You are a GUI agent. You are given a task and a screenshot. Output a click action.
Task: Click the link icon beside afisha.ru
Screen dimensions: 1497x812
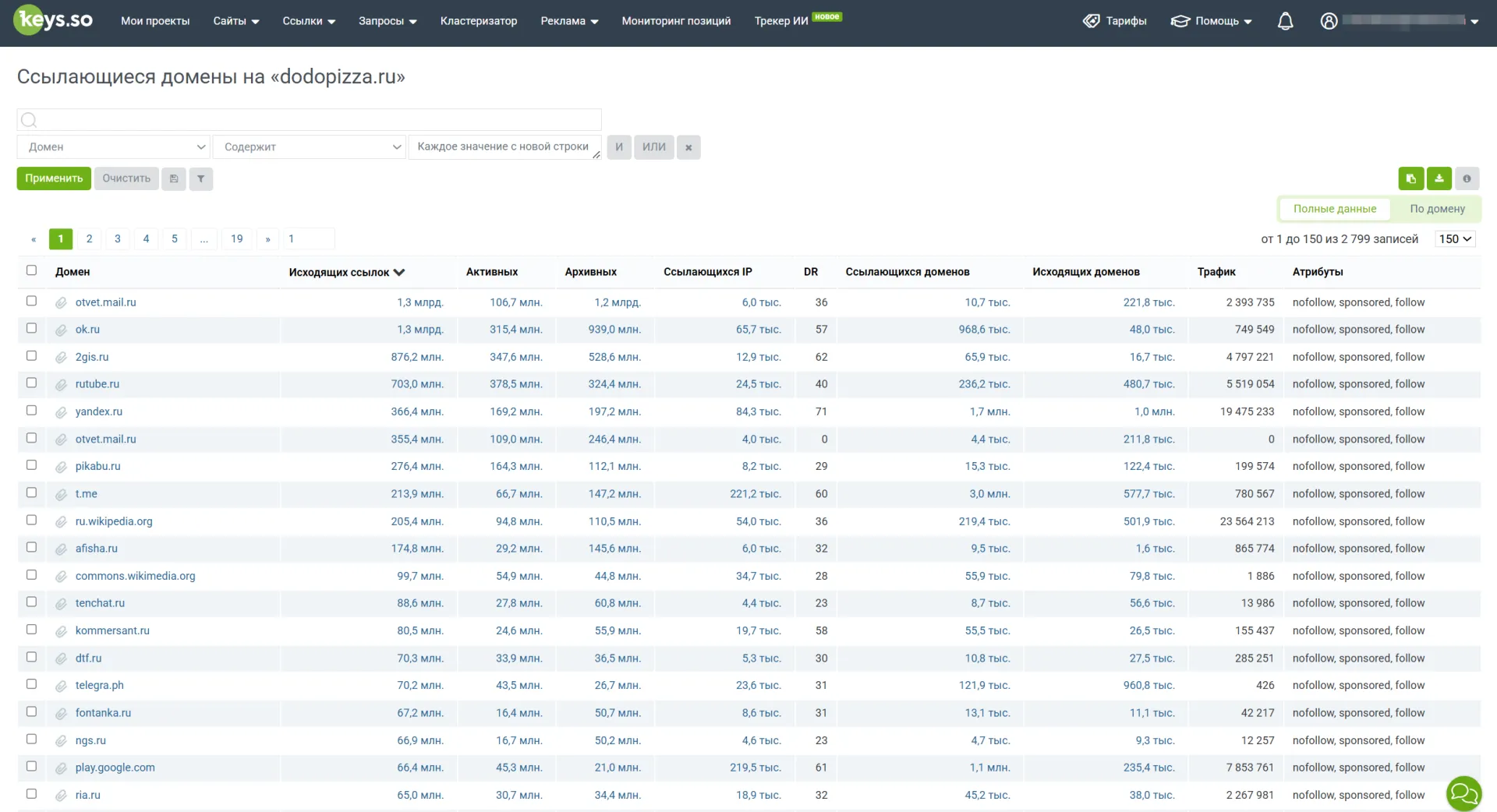click(61, 549)
